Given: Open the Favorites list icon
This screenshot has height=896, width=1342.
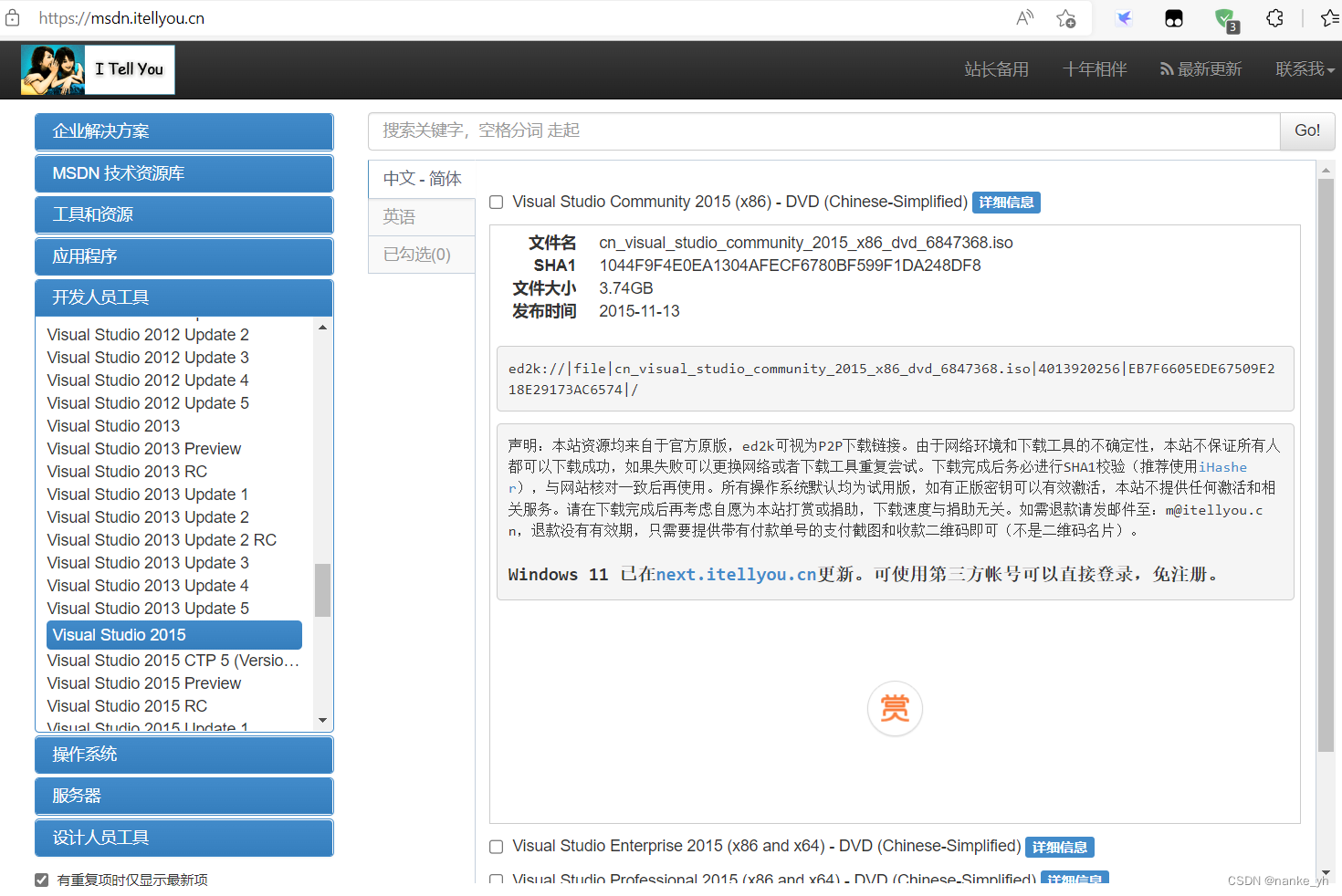Looking at the screenshot, I should (x=1330, y=18).
